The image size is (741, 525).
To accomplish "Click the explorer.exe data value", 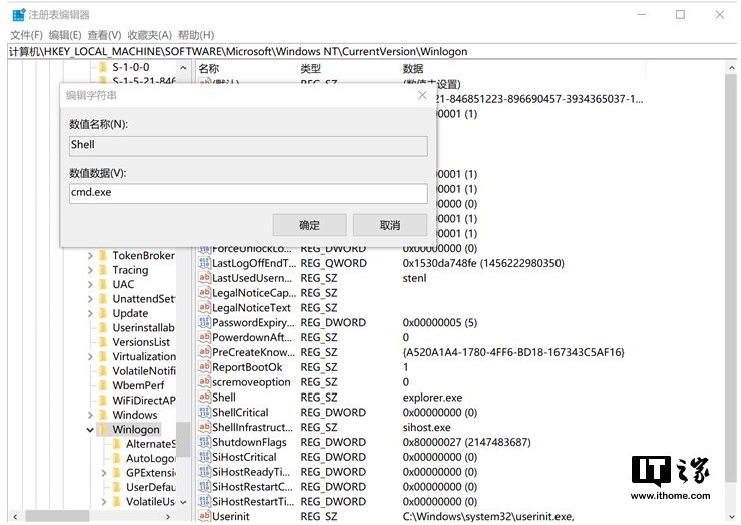I will tap(432, 398).
